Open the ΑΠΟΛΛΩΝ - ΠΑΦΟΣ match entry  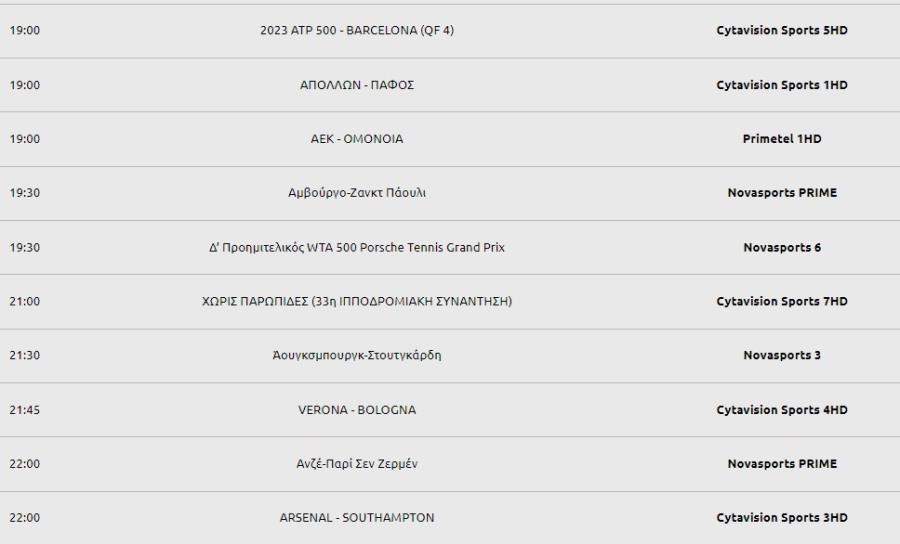[356, 85]
